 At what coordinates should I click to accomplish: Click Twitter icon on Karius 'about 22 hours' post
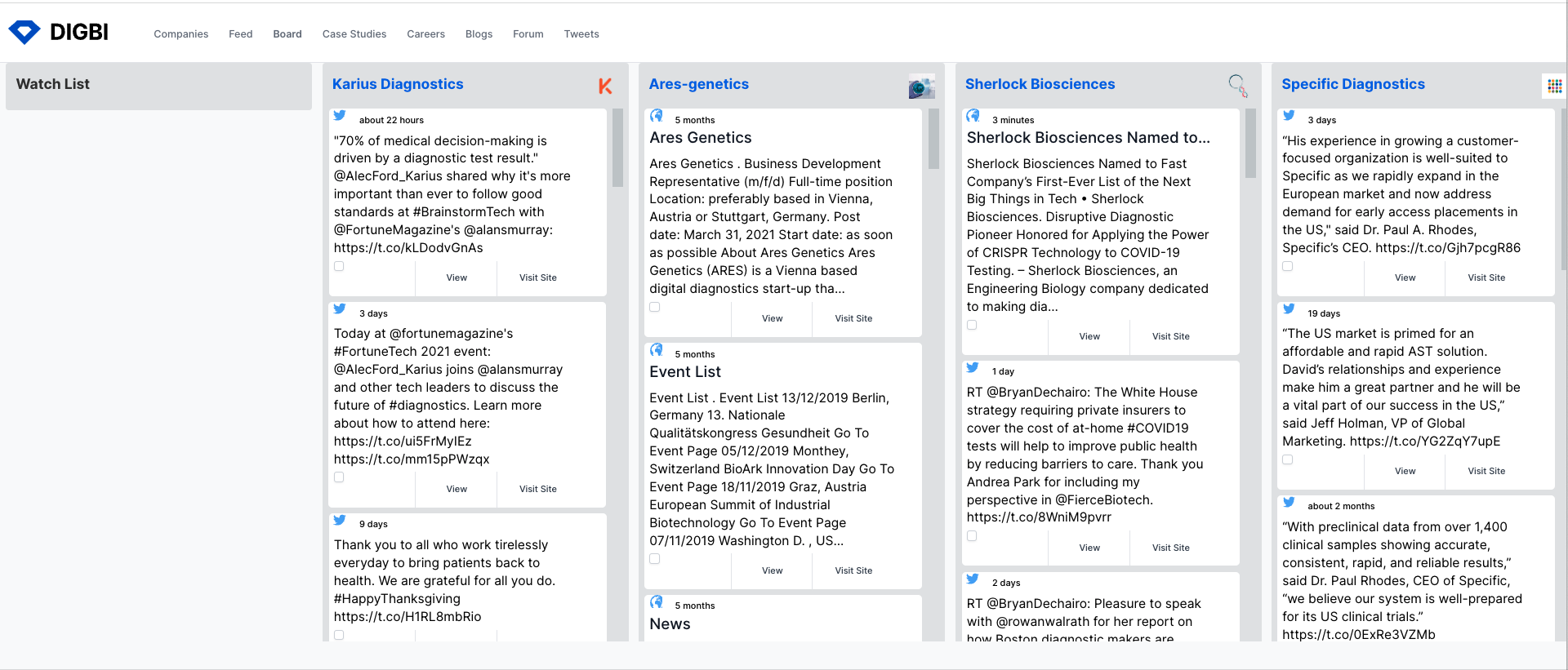340,116
